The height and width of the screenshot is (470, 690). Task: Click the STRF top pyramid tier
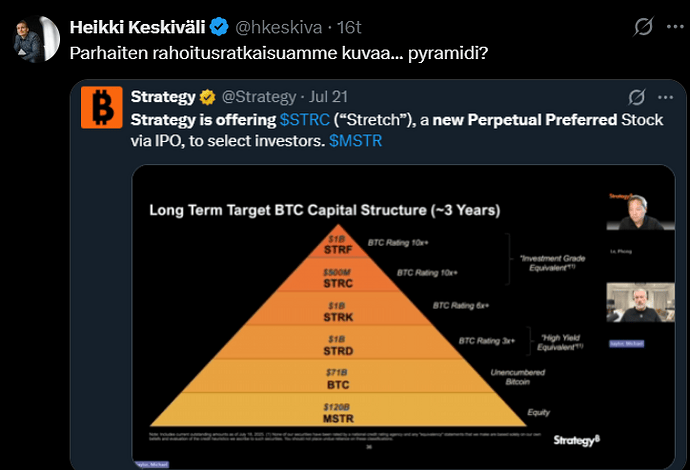point(336,246)
